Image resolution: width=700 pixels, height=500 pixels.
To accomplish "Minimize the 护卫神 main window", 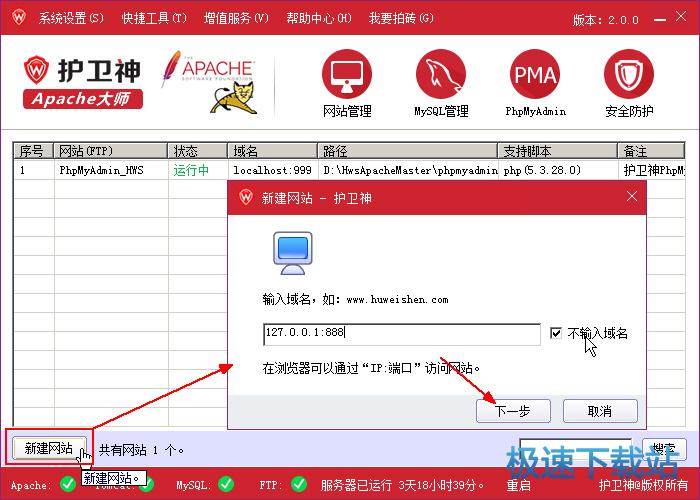I will [660, 19].
